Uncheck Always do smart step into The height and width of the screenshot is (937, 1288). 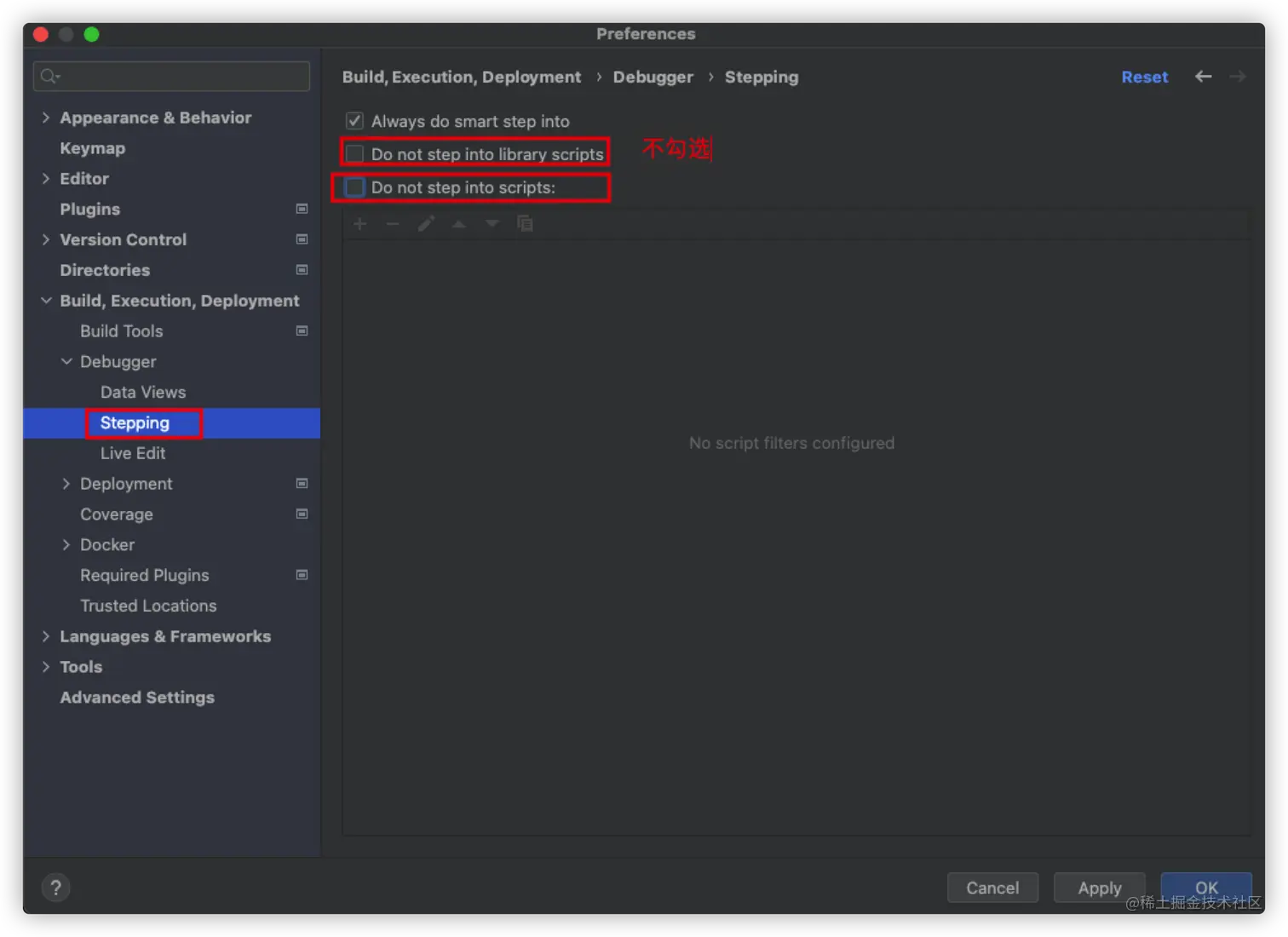(x=354, y=121)
